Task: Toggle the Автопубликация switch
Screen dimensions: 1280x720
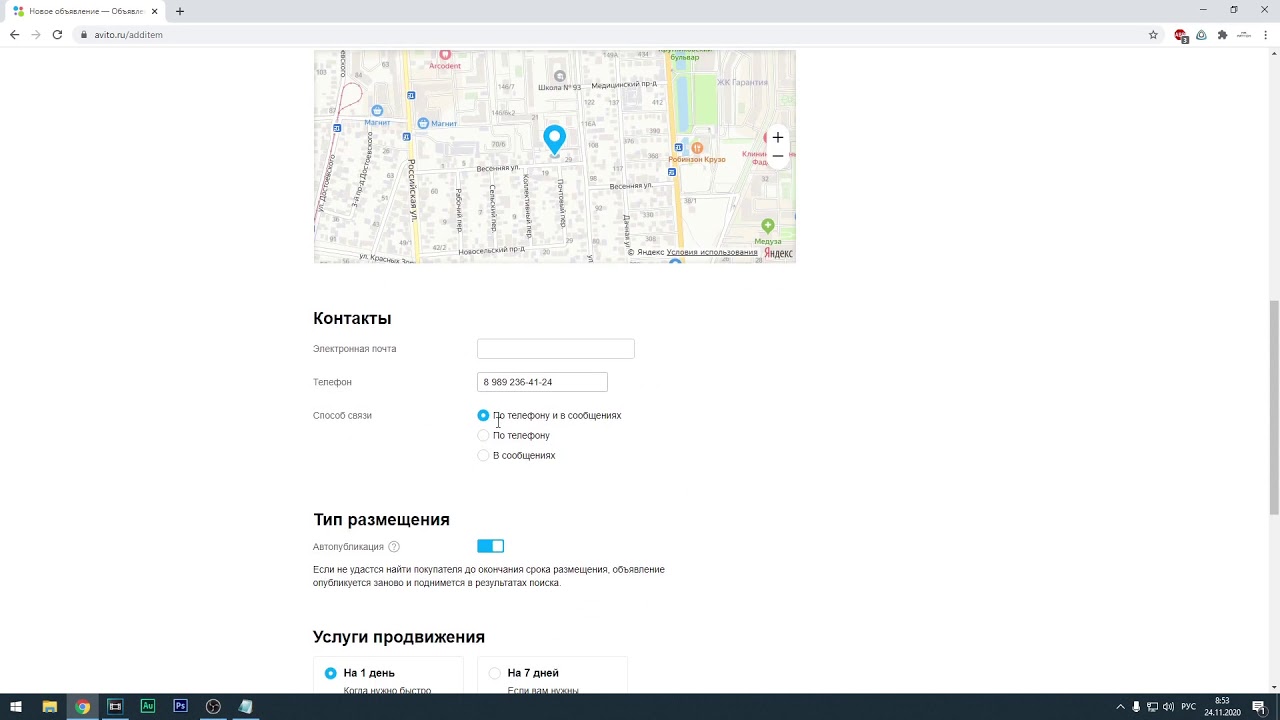Action: [x=490, y=546]
